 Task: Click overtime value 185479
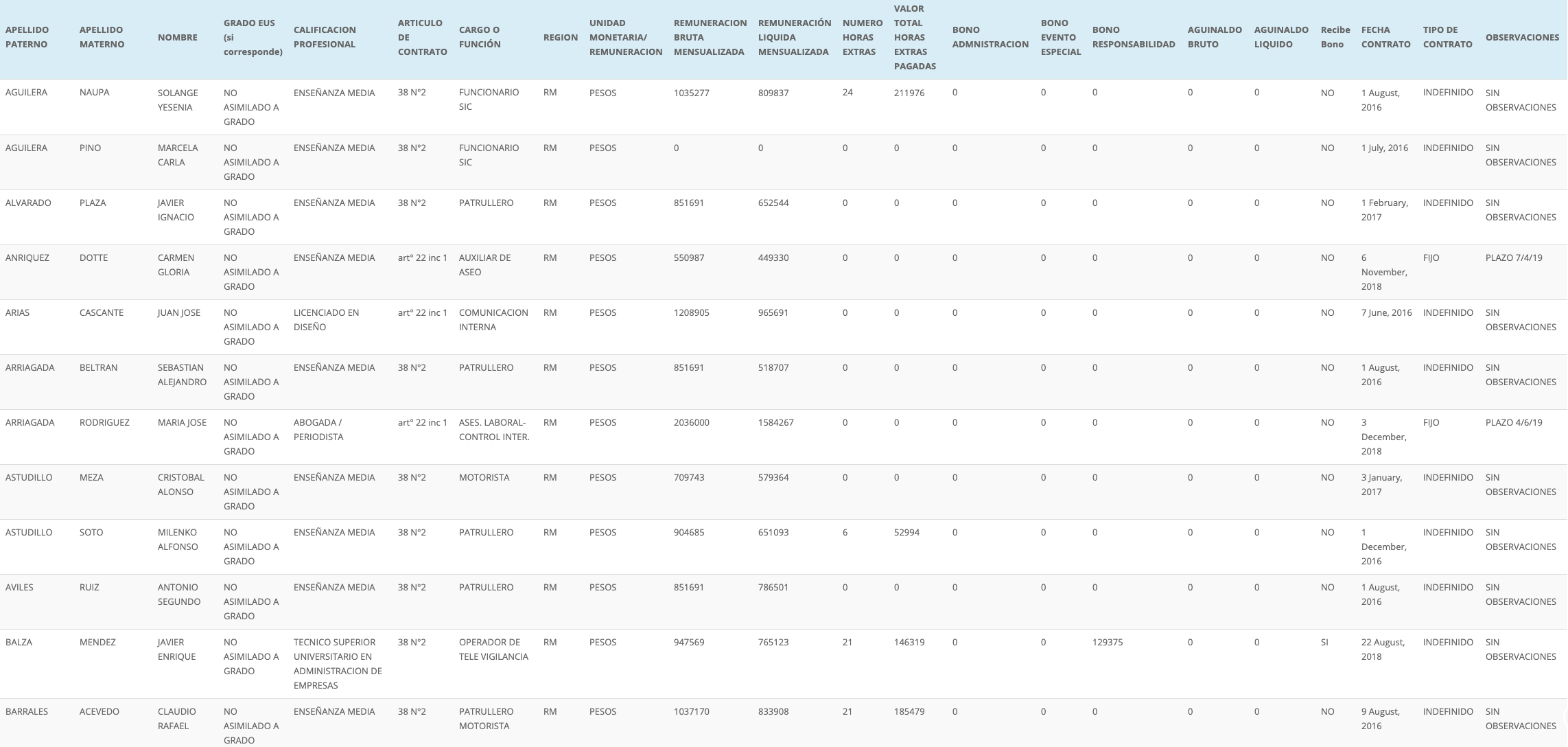tap(909, 711)
